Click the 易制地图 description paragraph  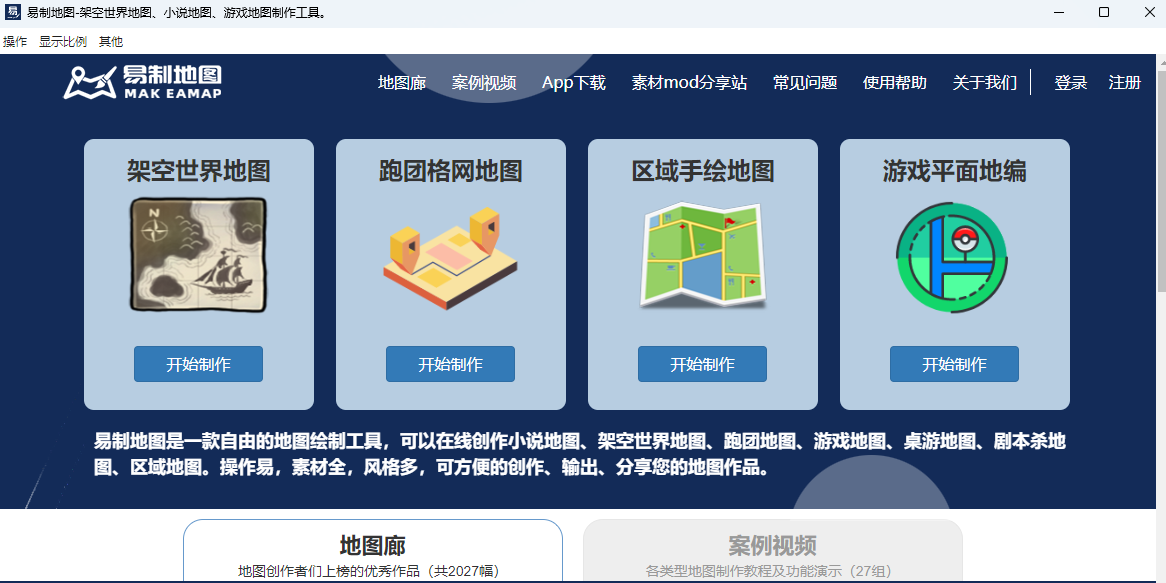[x=580, y=454]
